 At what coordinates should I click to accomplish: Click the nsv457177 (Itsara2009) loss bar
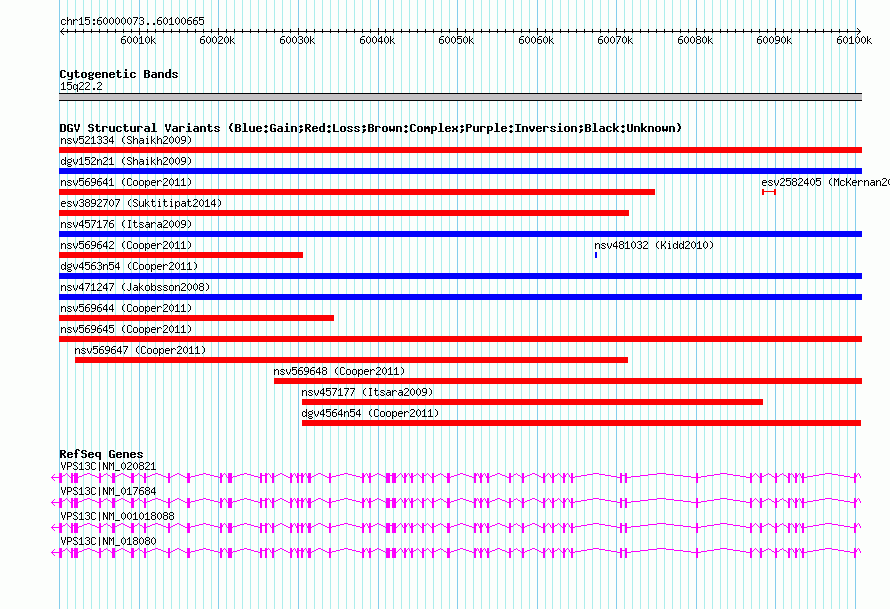(x=532, y=402)
